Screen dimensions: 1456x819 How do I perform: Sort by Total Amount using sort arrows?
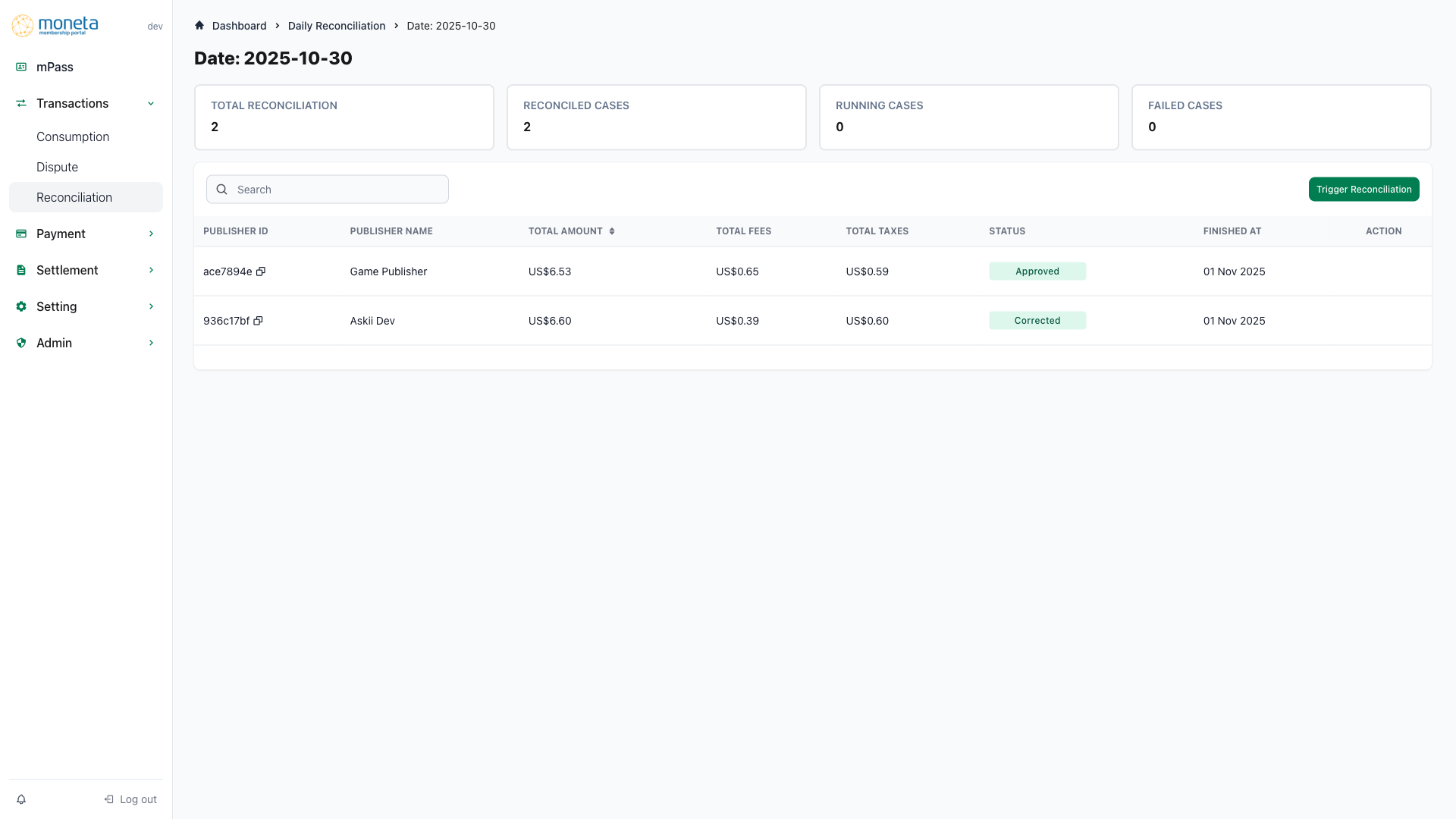(x=613, y=231)
